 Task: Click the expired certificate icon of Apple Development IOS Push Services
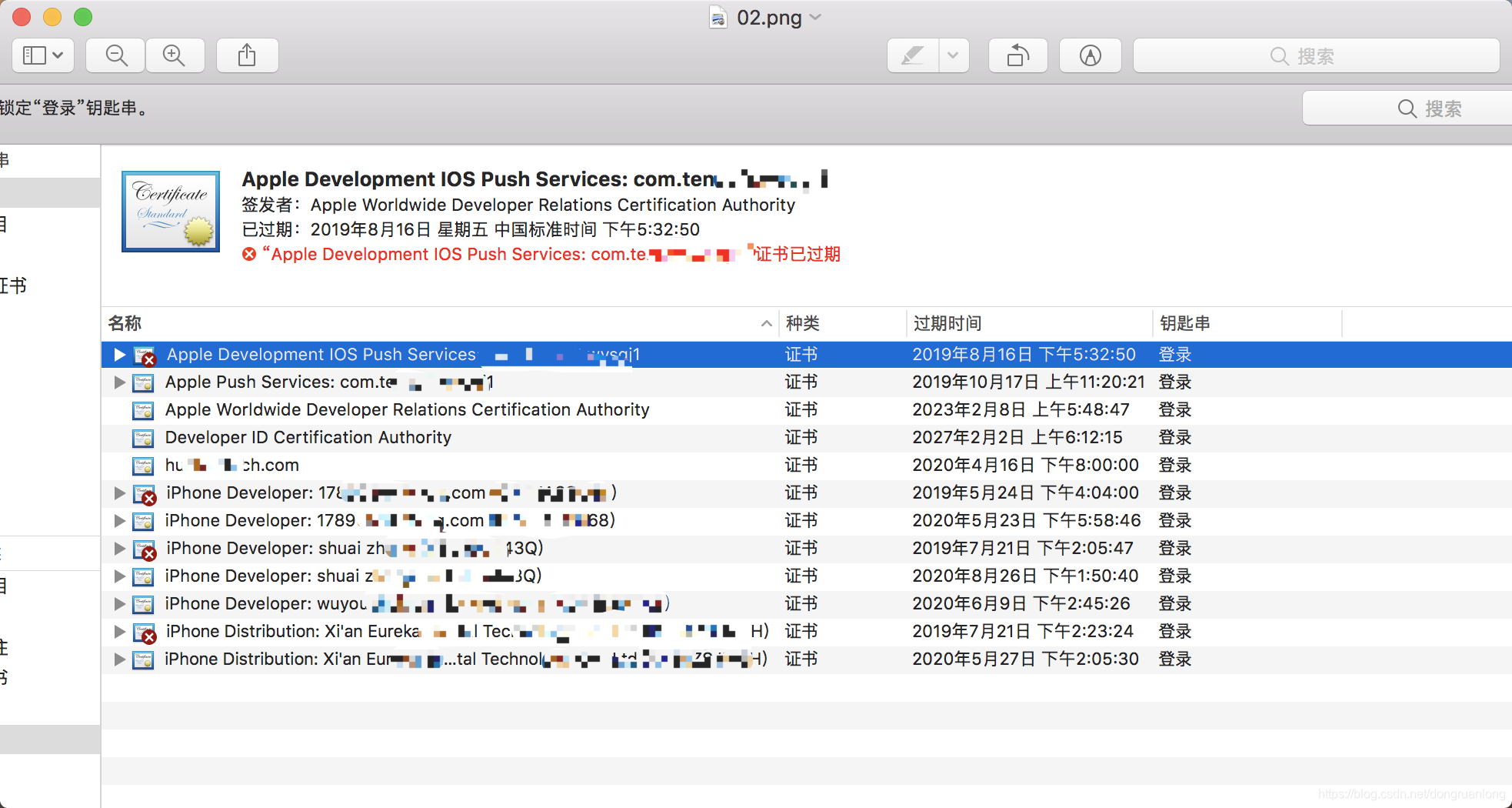pyautogui.click(x=145, y=356)
